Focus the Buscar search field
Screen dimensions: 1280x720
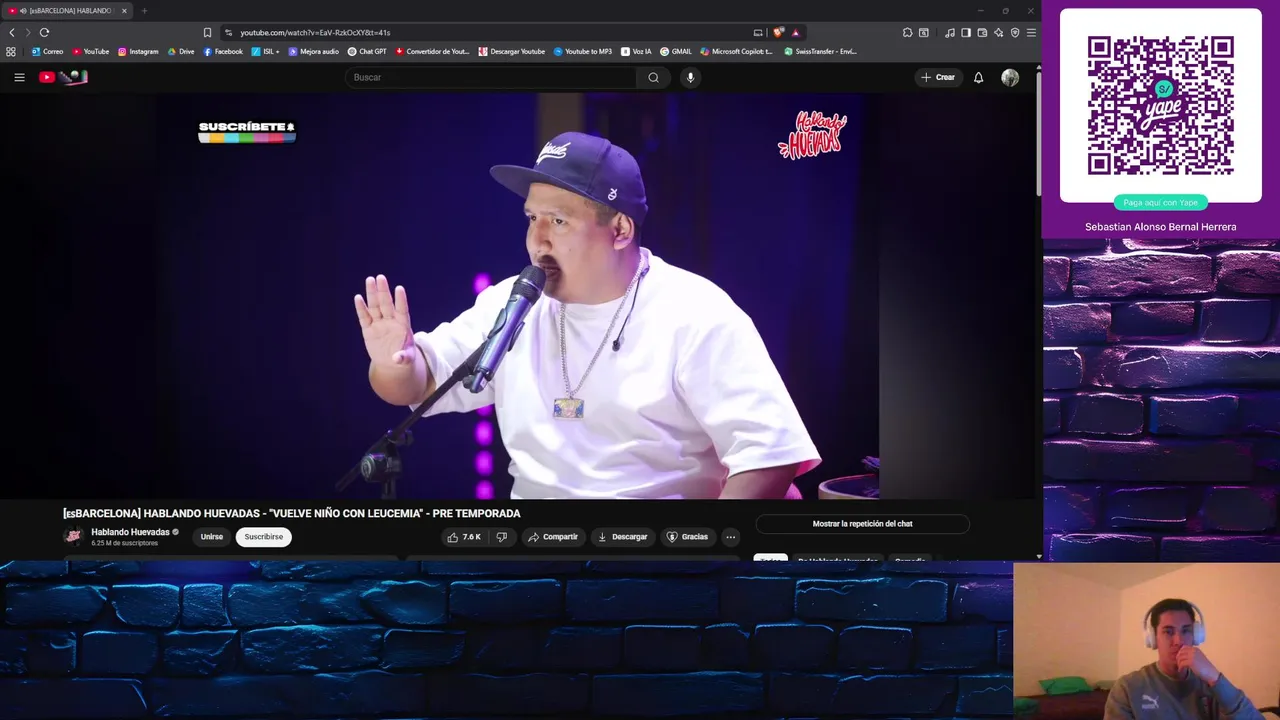pos(491,77)
